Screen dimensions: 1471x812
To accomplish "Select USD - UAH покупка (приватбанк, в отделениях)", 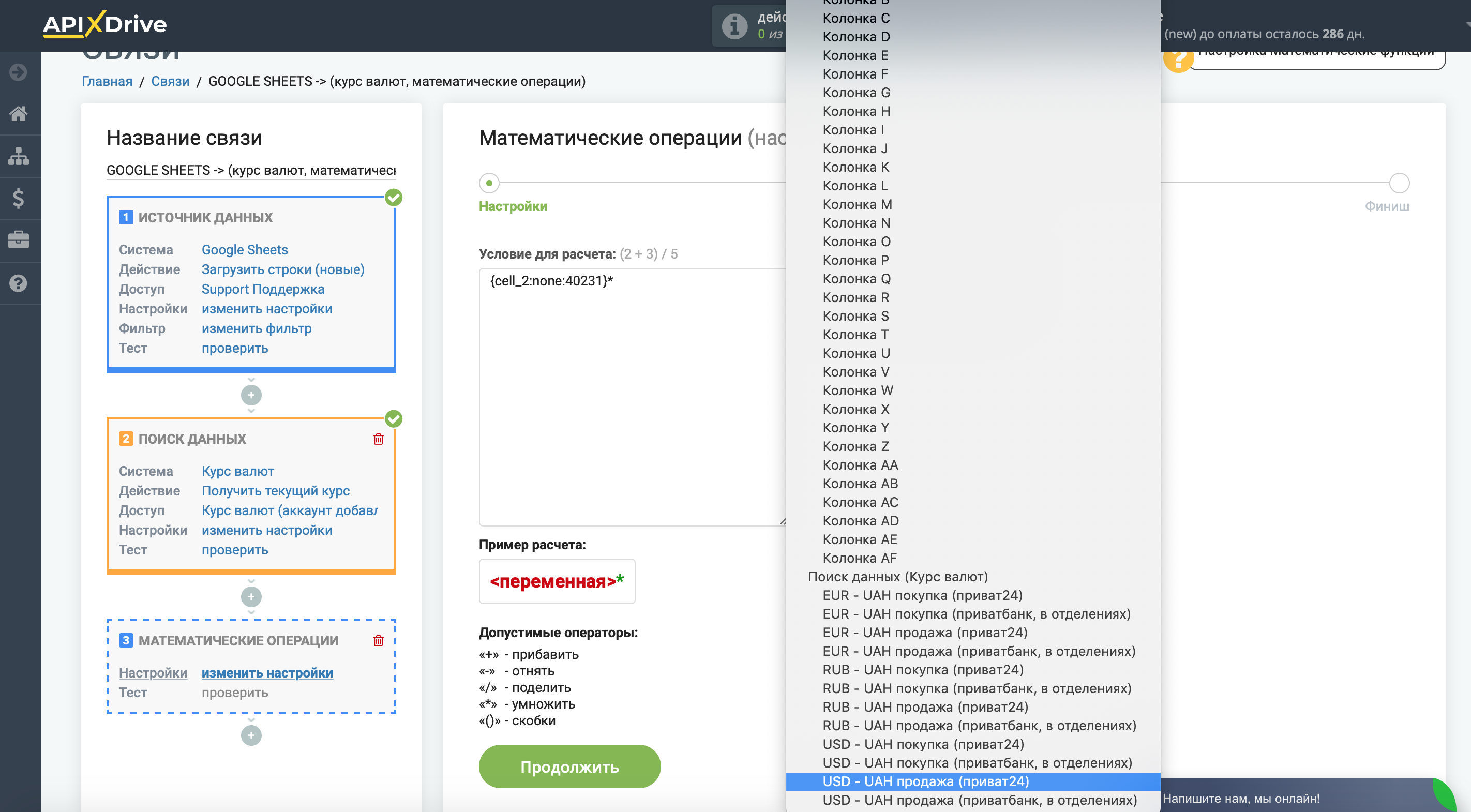I will pos(973,763).
